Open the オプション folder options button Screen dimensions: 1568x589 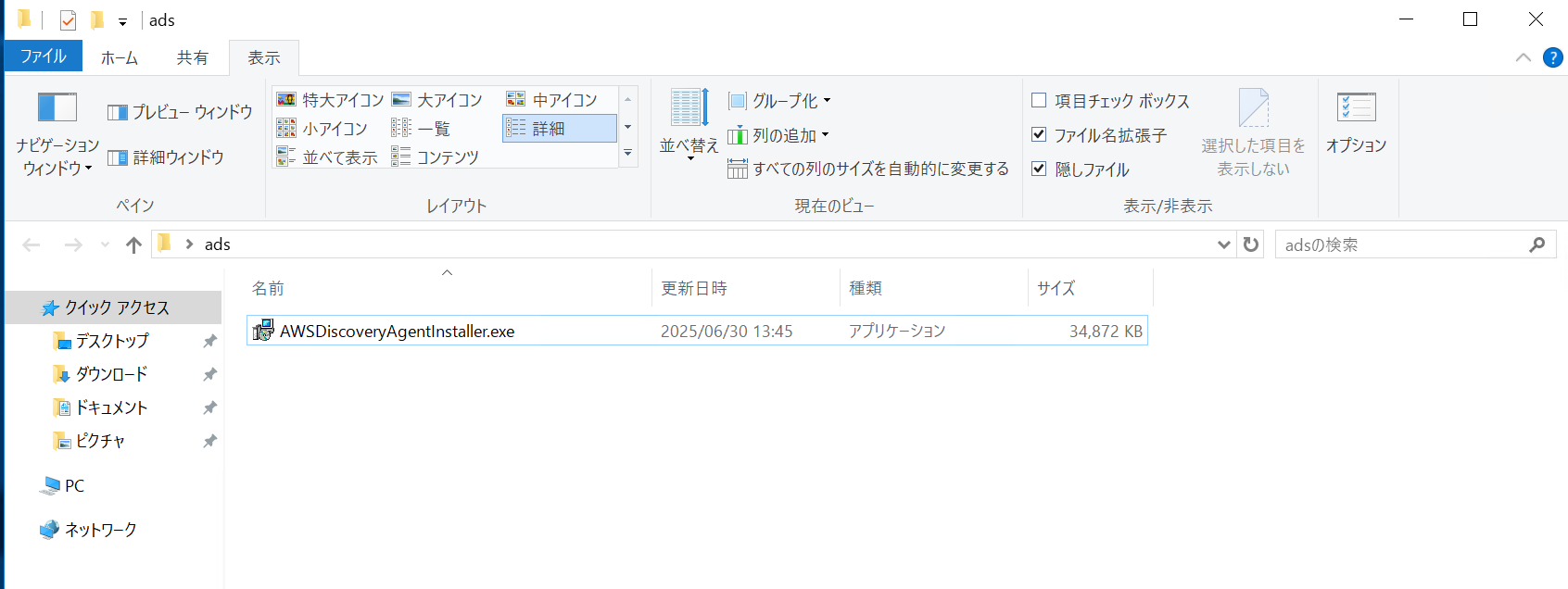(1356, 123)
